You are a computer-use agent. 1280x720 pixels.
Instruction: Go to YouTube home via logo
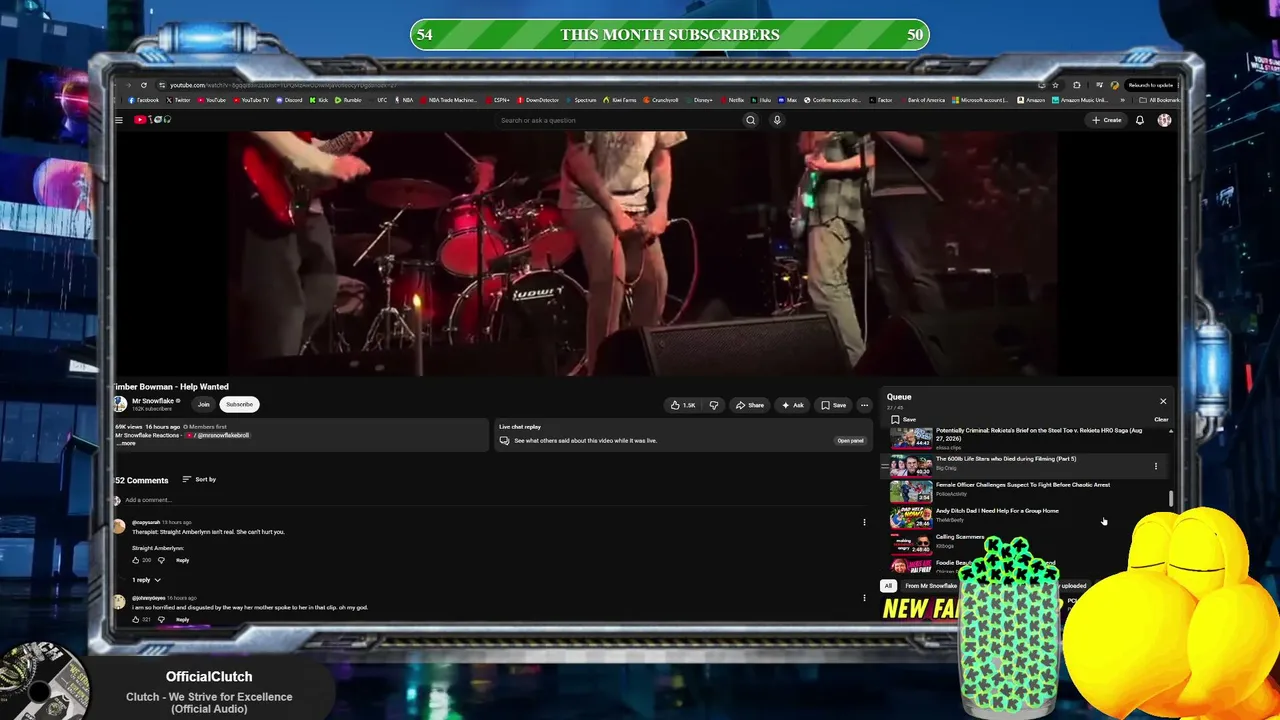(152, 120)
